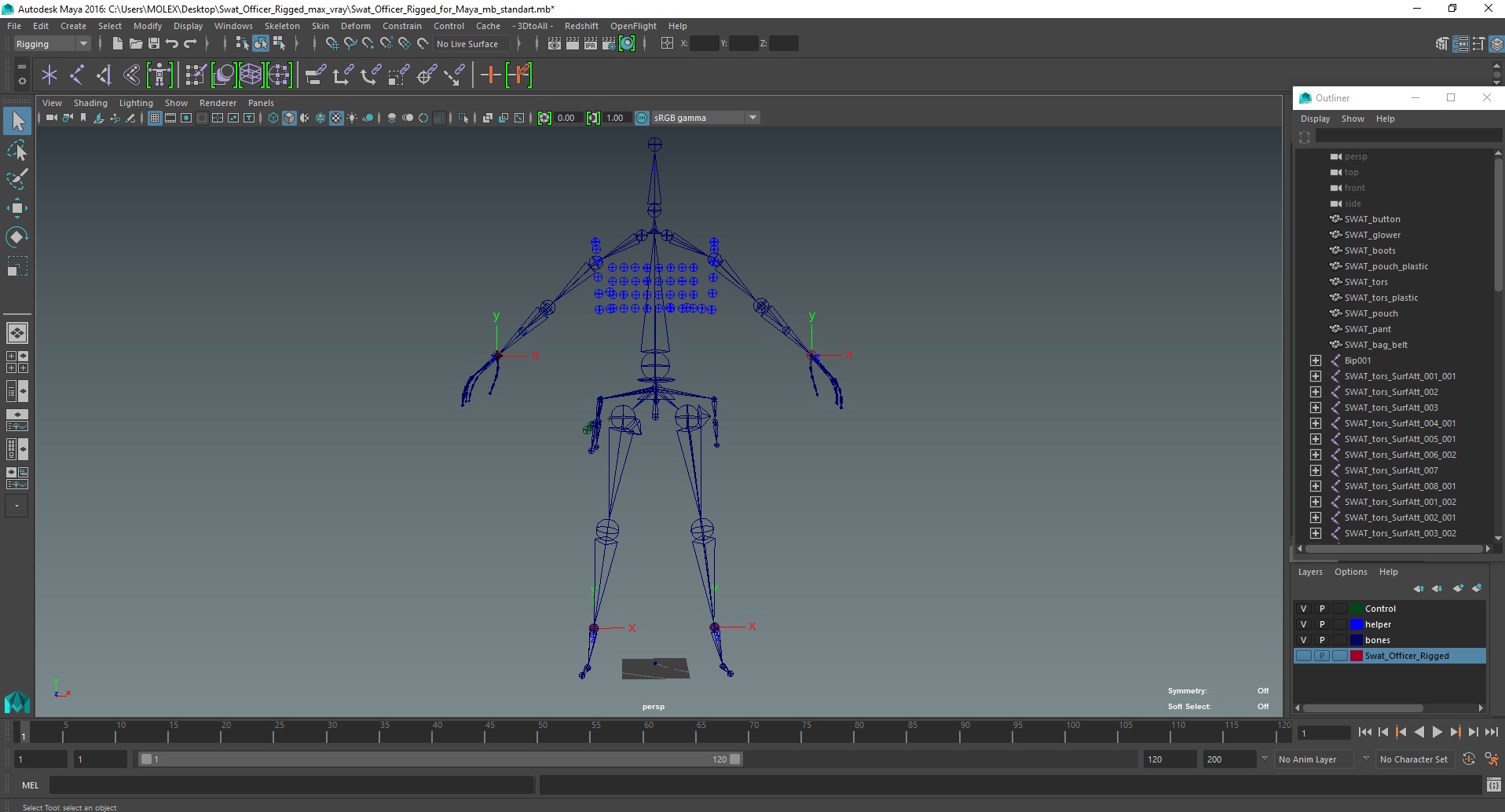Save the scene with the floppy icon
Viewport: 1505px width, 812px height.
[x=154, y=44]
